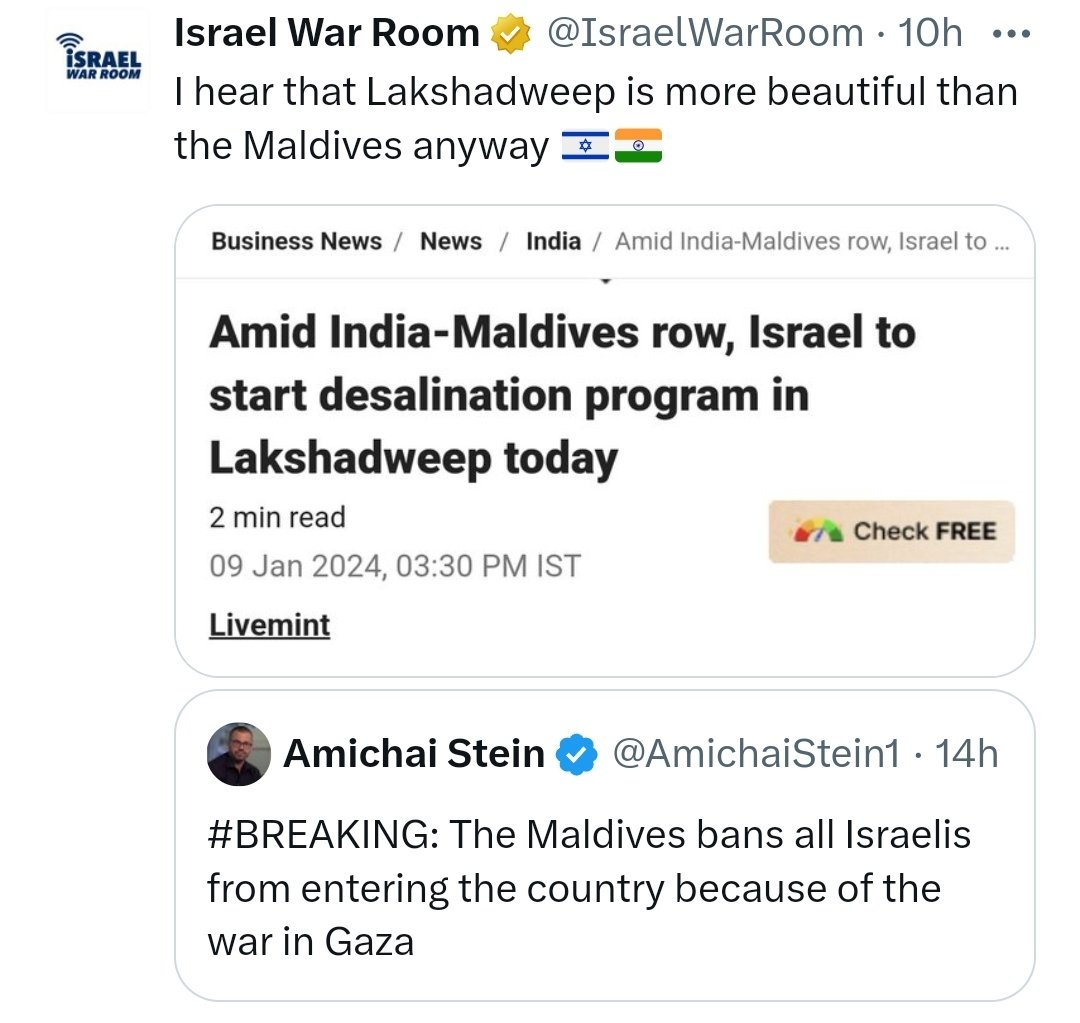The image size is (1080, 1023).
Task: Click Amichai Stein's blue verified badge
Action: (x=577, y=754)
